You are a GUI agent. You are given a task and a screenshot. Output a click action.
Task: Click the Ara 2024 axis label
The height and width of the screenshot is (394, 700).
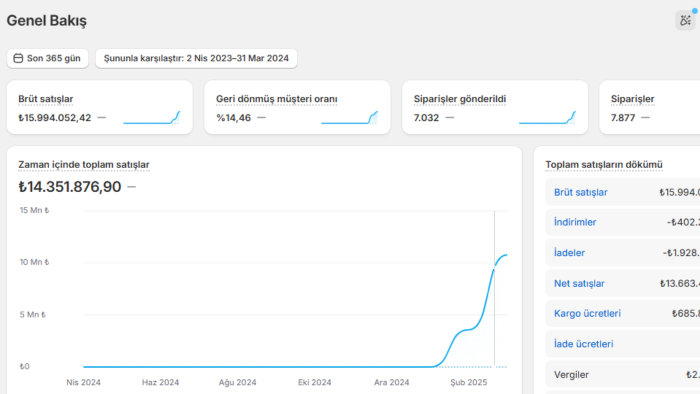(392, 382)
